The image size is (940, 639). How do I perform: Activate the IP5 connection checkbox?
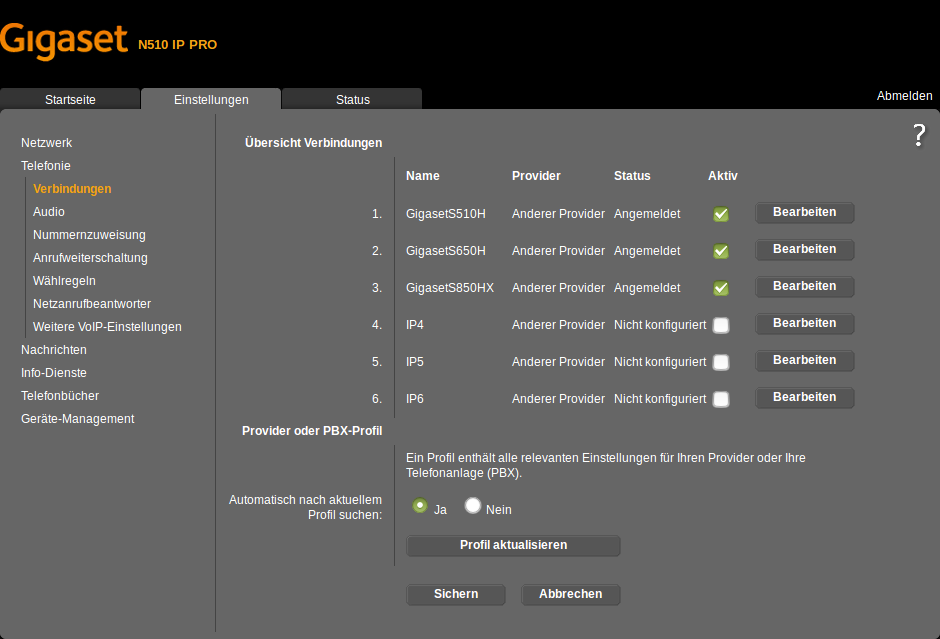(721, 361)
